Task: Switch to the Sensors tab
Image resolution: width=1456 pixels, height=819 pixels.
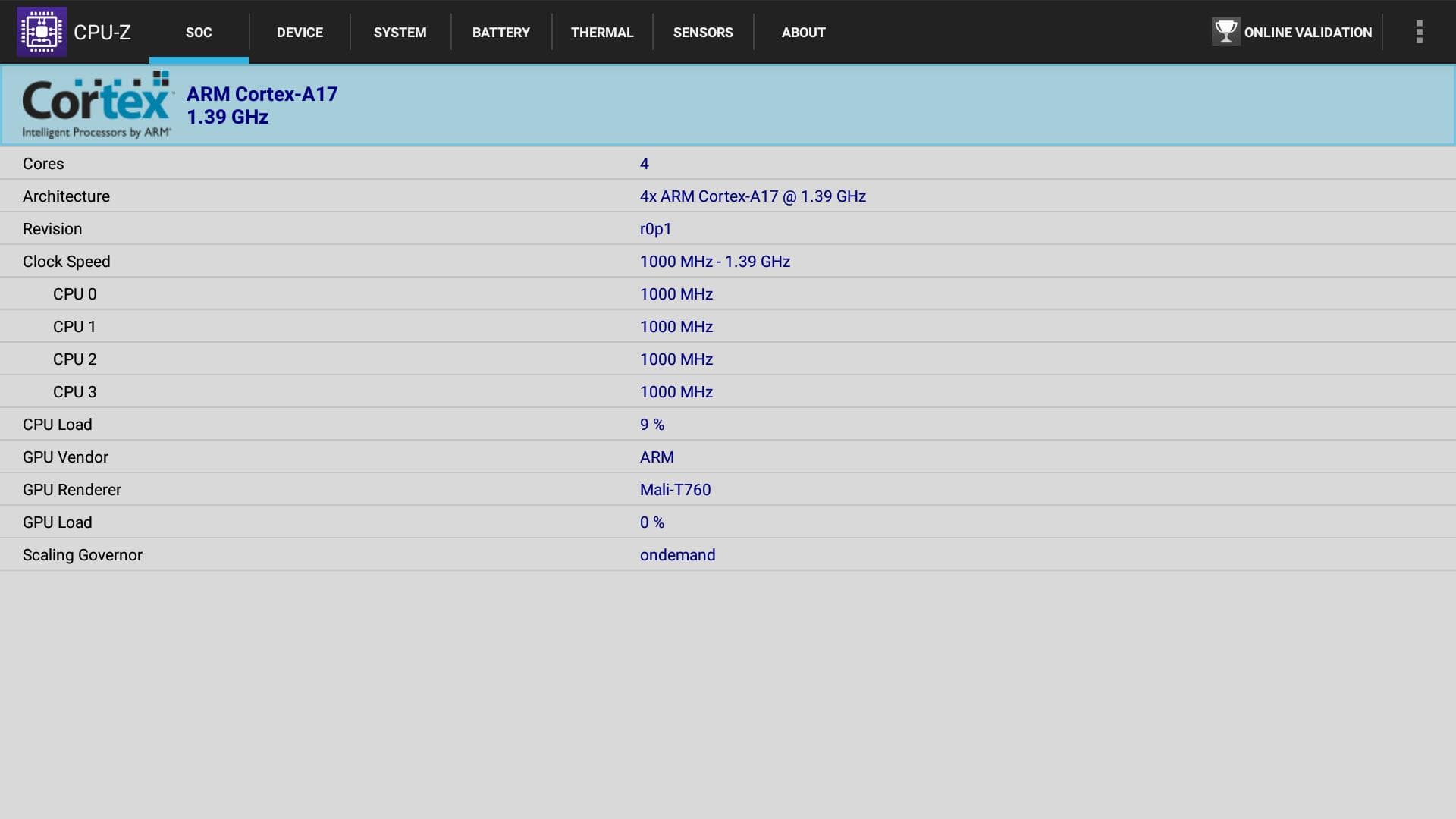Action: (703, 33)
